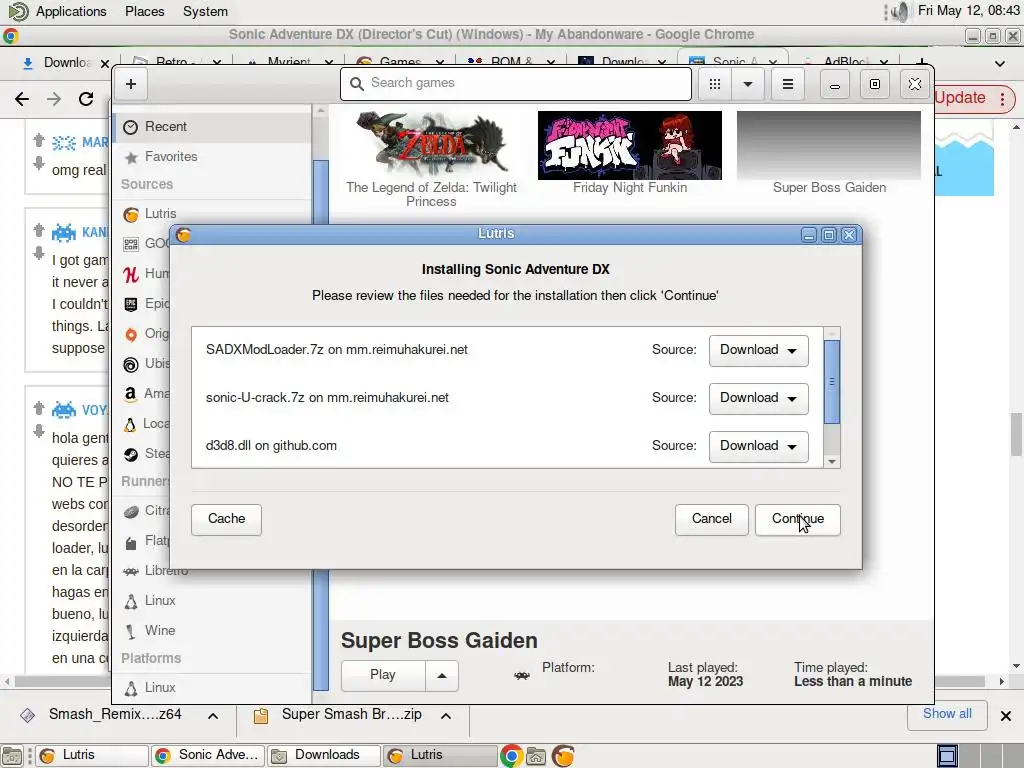This screenshot has width=1024, height=768.
Task: Open the Chrome tab search chevron
Action: click(1000, 63)
